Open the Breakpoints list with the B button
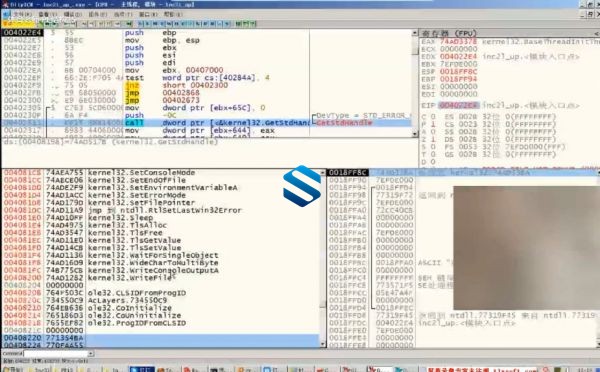The height and width of the screenshot is (372, 600). coord(205,24)
